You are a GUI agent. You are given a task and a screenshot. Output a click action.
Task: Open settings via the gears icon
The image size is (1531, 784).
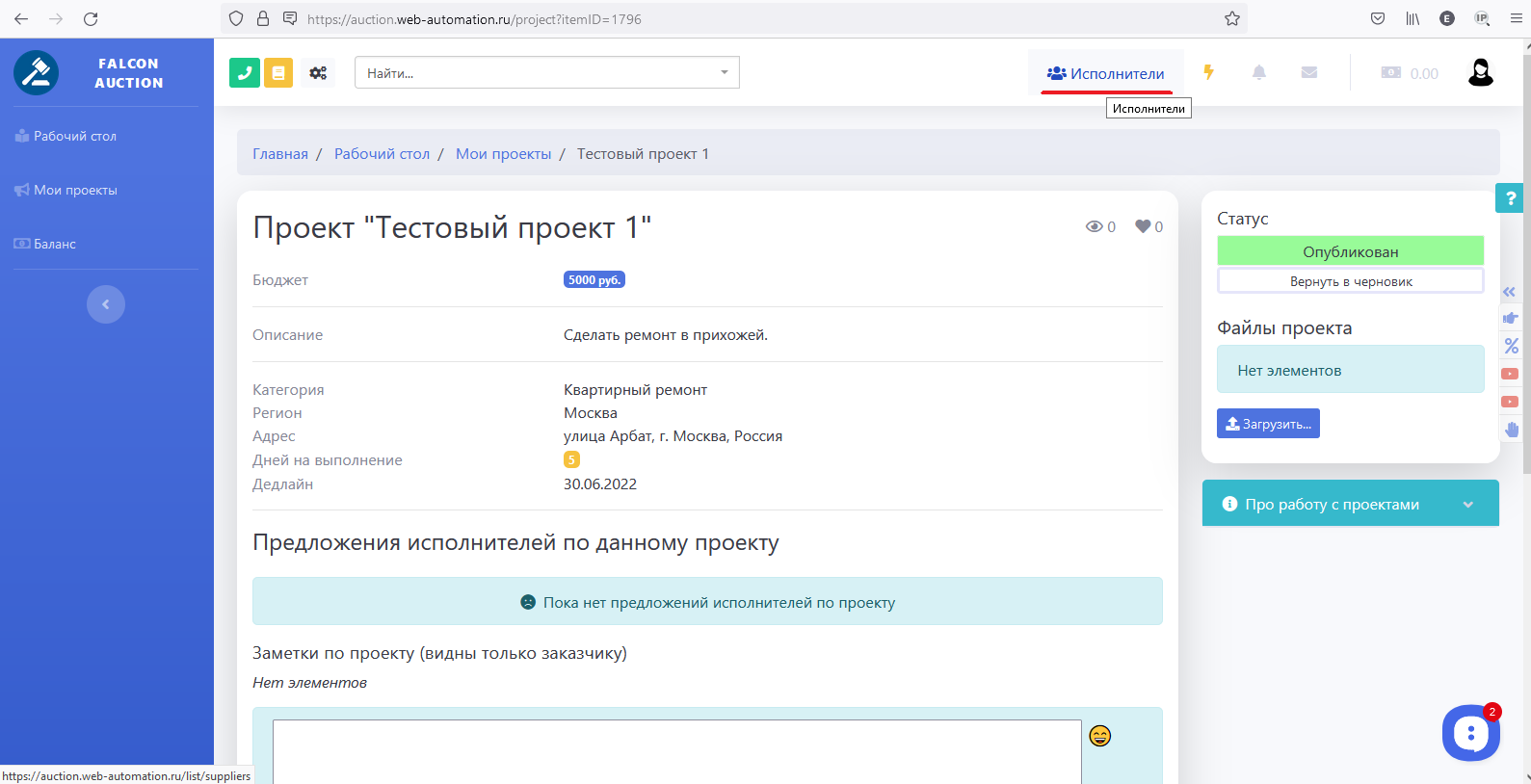click(318, 72)
